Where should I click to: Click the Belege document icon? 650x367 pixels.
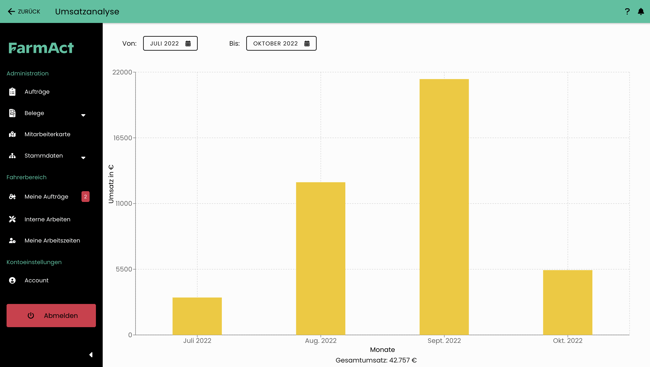pyautogui.click(x=12, y=113)
